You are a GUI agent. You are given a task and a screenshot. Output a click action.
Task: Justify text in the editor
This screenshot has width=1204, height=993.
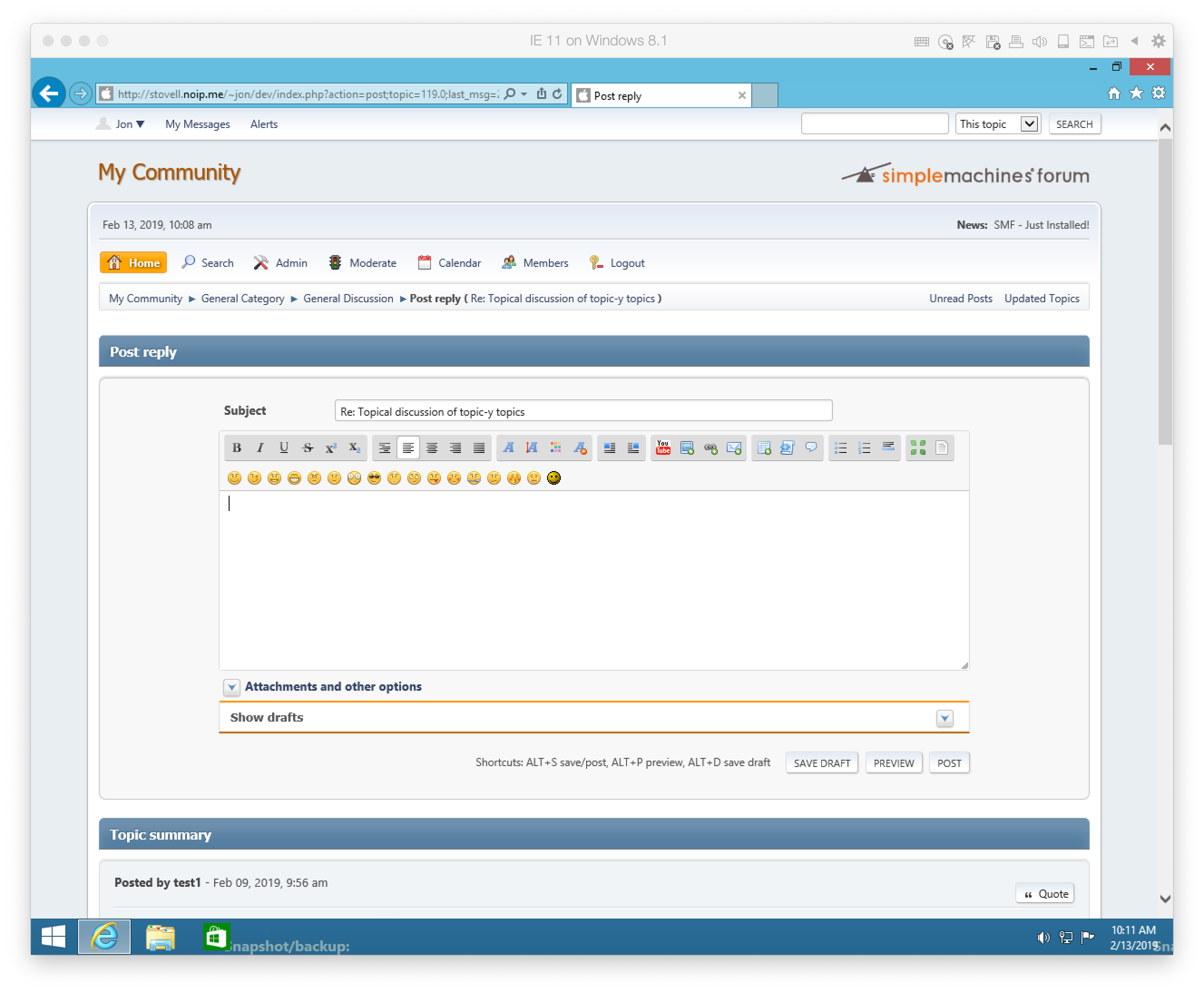point(479,447)
